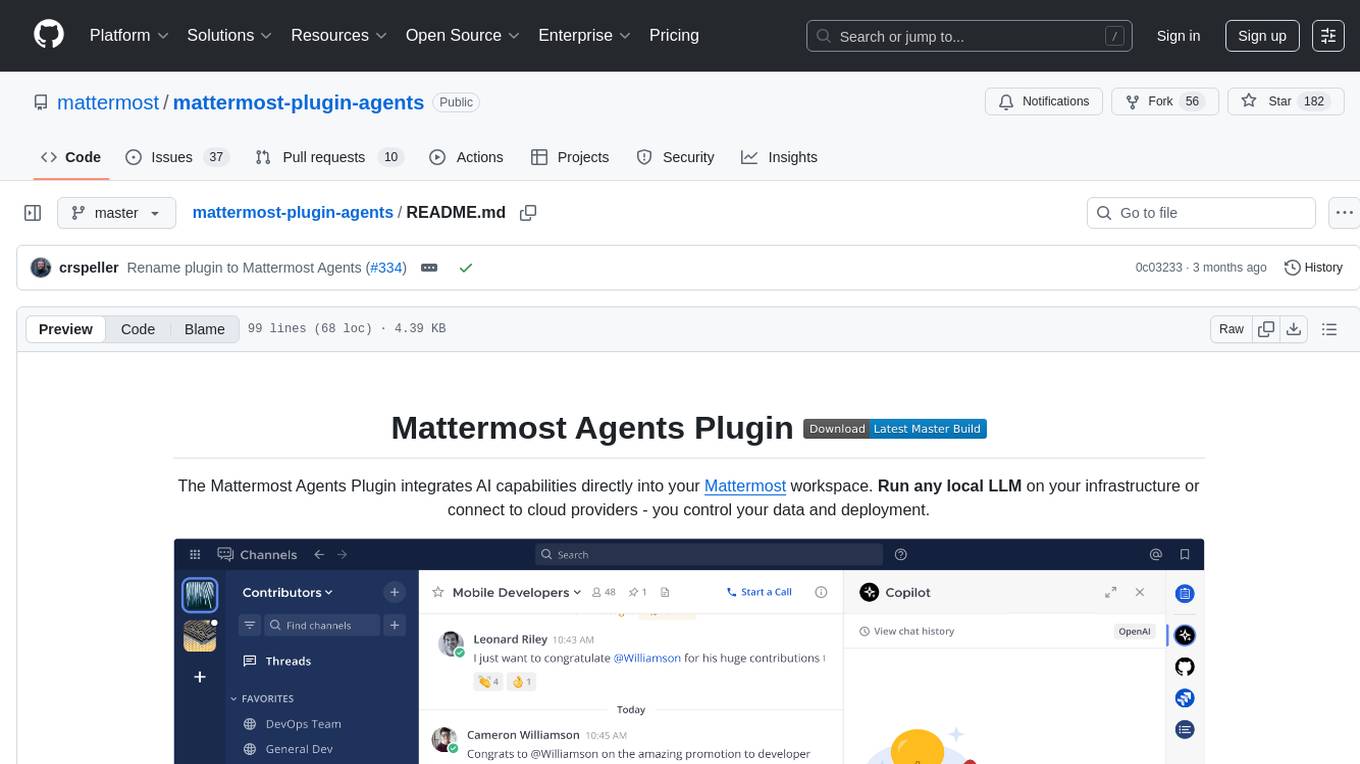Expand the file tree side panel
Image resolution: width=1360 pixels, height=764 pixels.
(x=33, y=213)
